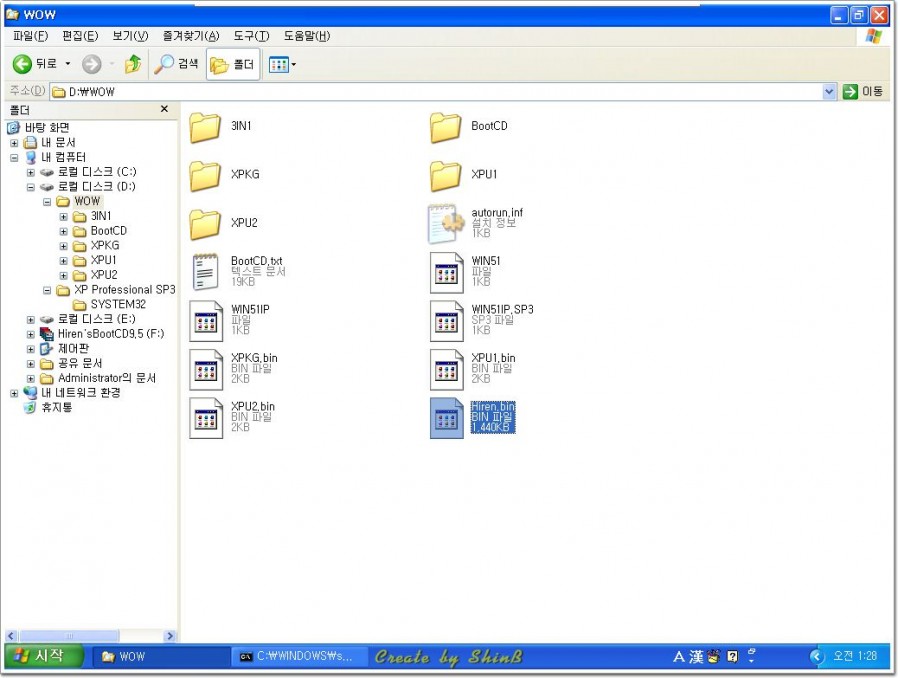This screenshot has height=678, width=900.
Task: Select the XPU1.bin file icon
Action: 447,369
